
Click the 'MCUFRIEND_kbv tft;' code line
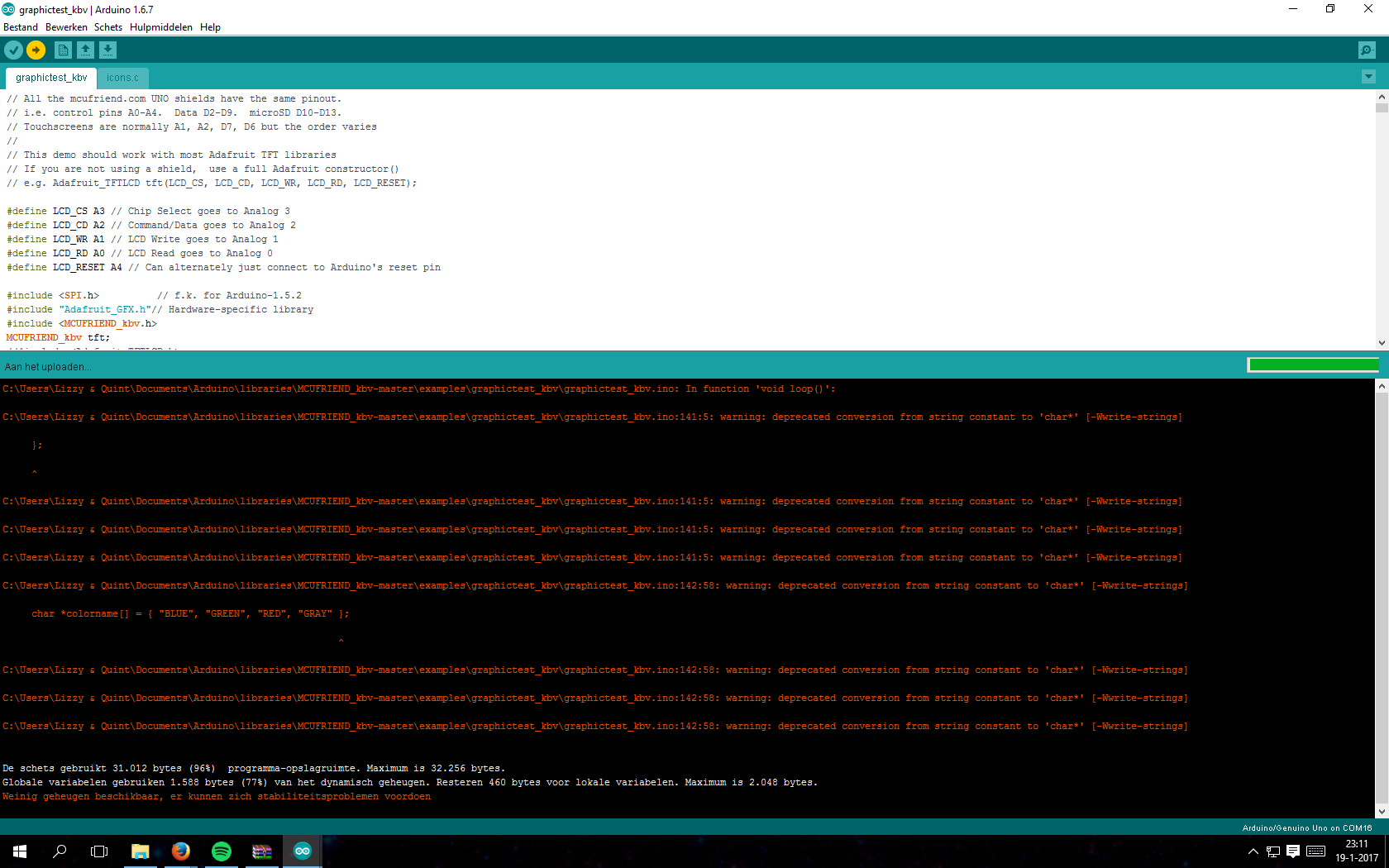click(58, 337)
